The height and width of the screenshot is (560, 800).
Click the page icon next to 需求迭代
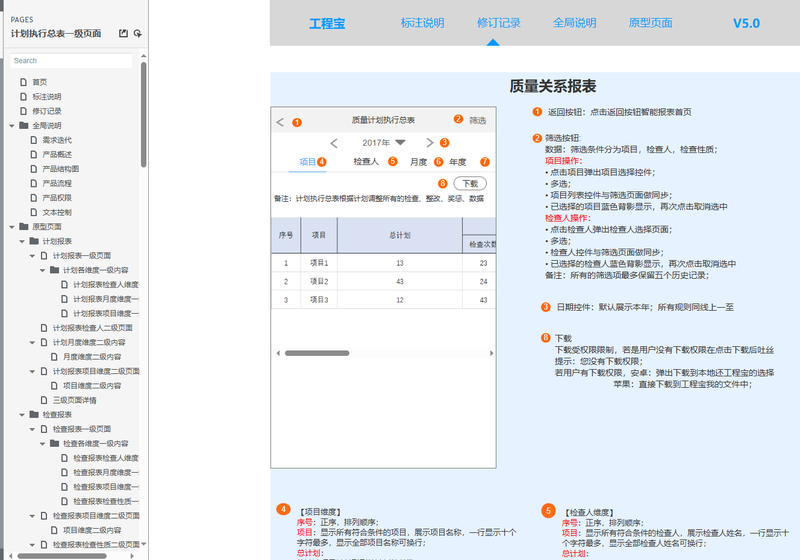click(34, 140)
